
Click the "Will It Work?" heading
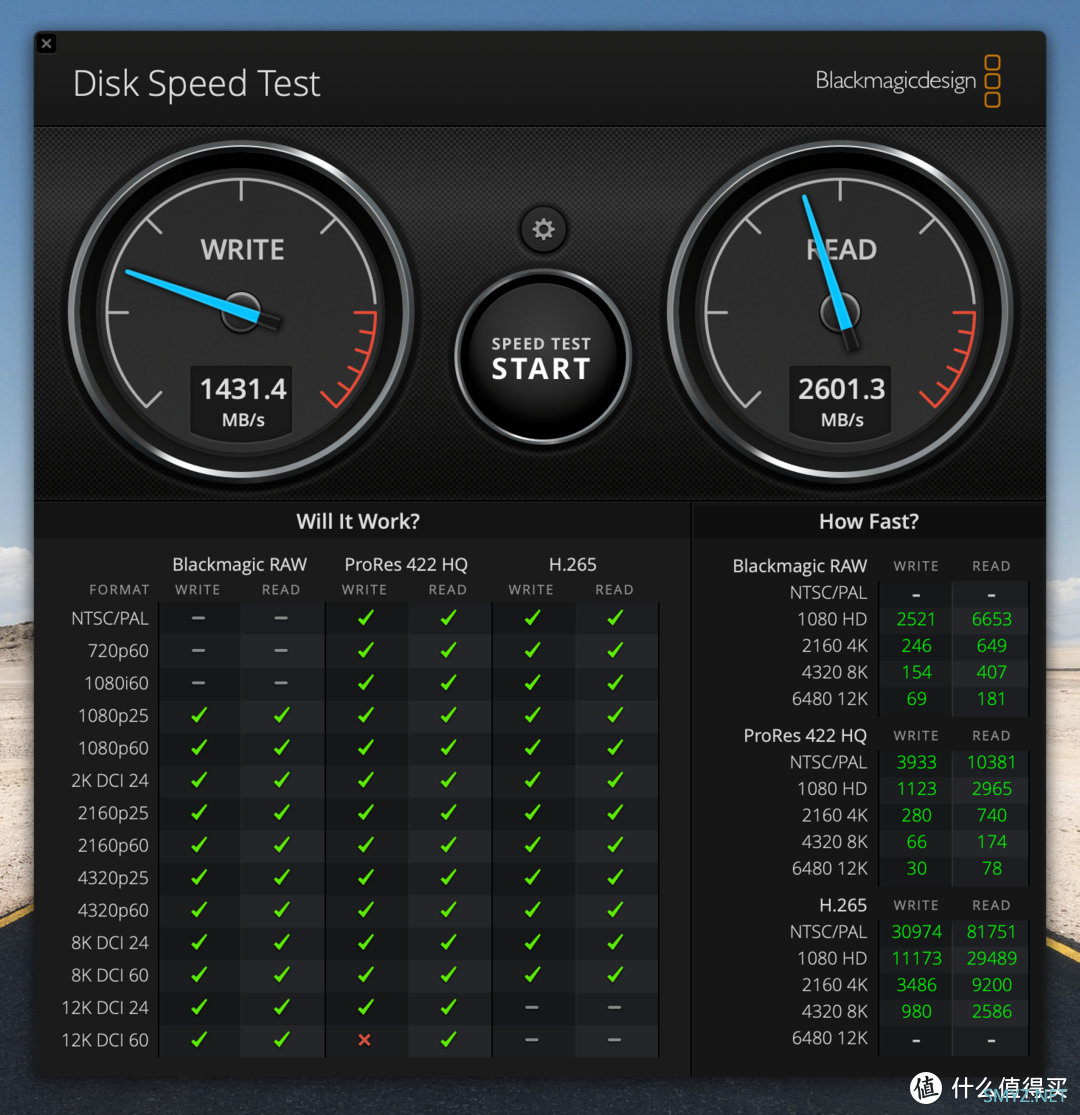coord(358,521)
